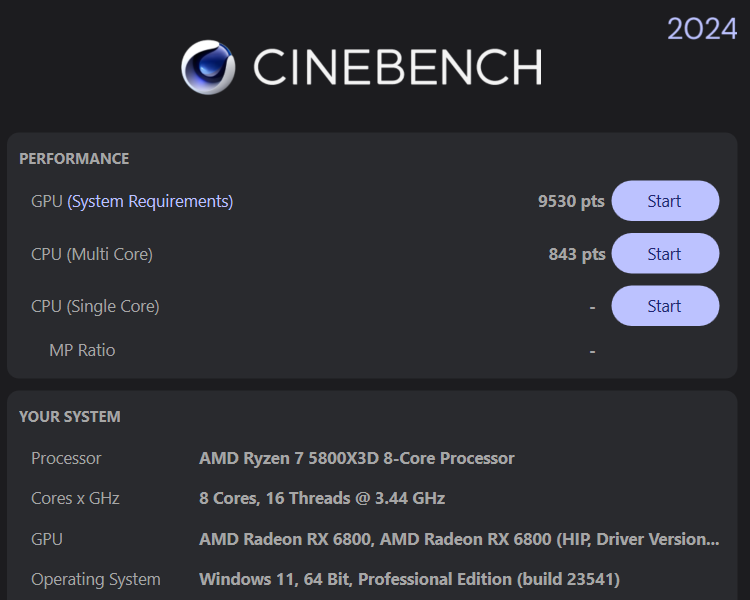Select the AMD Ryzen 7 5800X3D processor text

(x=357, y=458)
